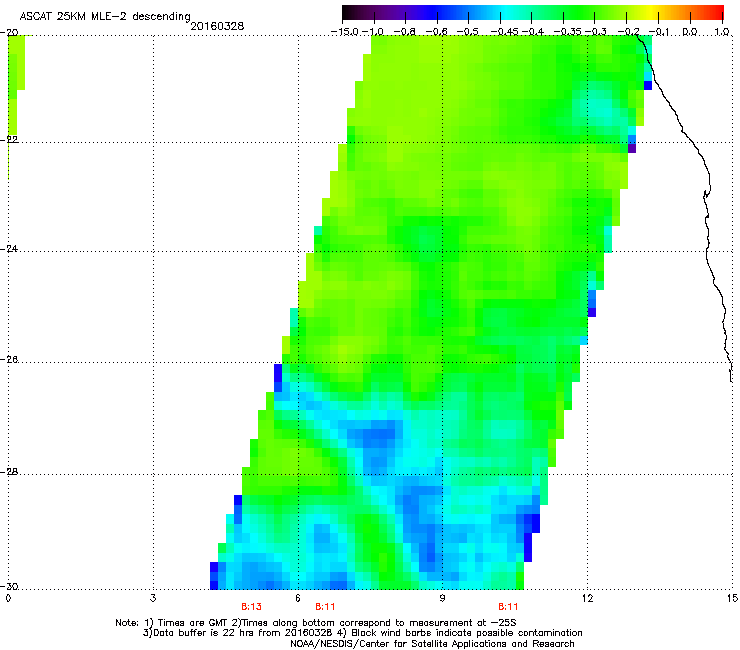The height and width of the screenshot is (650, 740).
Task: Click the color bar label '-0.35'
Action: pos(567,32)
